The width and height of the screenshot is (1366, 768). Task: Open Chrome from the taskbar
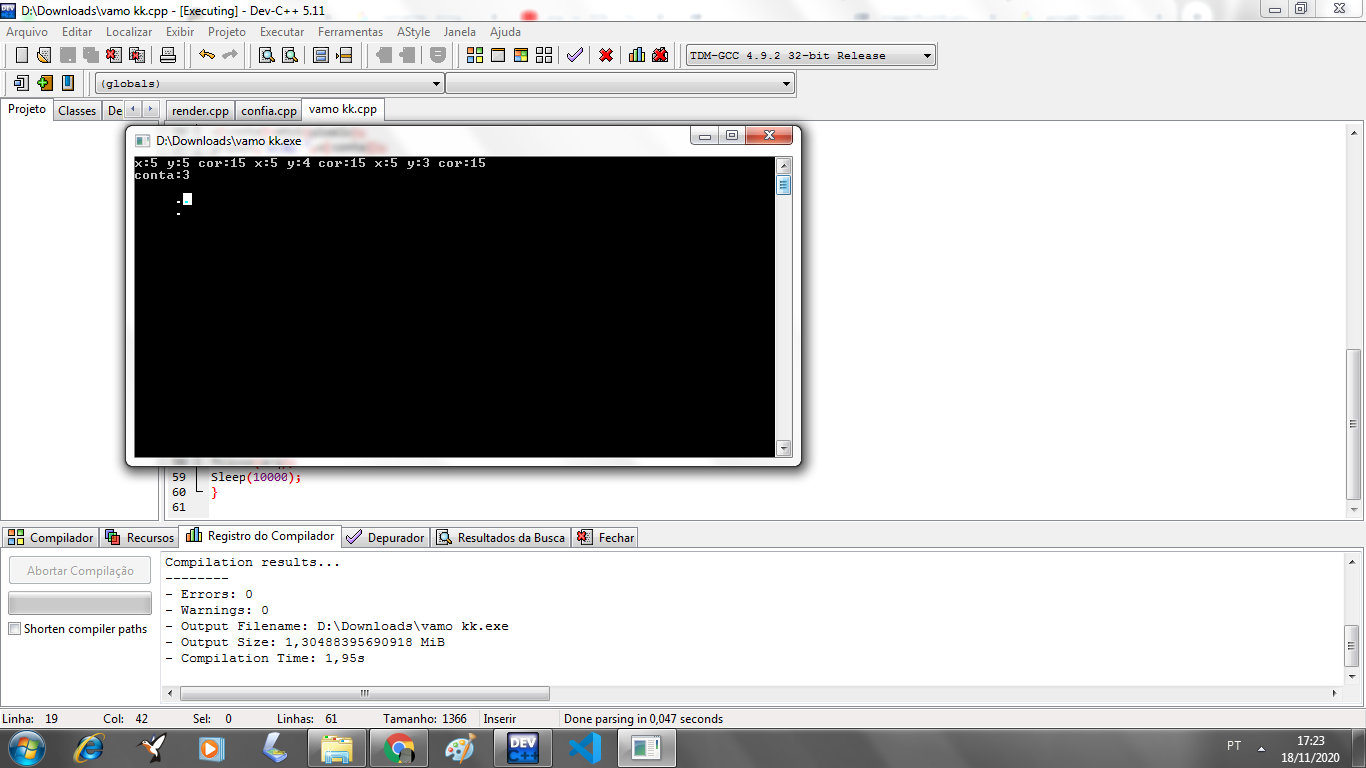coord(399,747)
